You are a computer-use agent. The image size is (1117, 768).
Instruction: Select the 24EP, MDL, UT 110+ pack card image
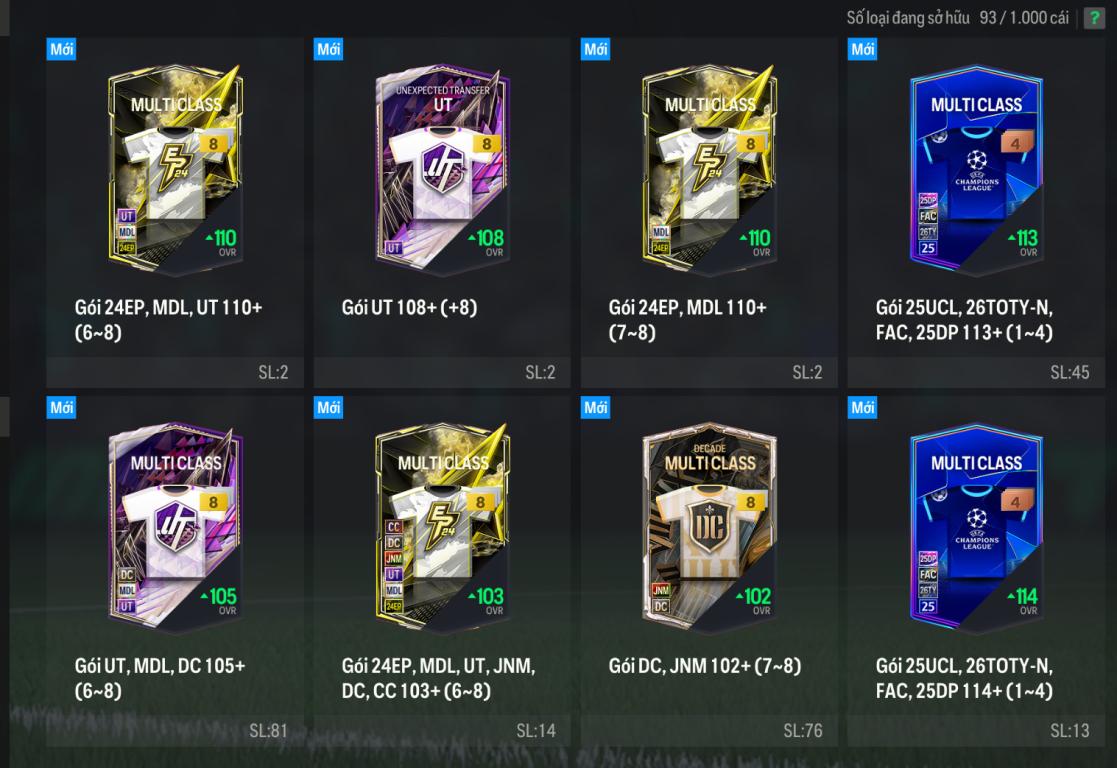click(x=175, y=171)
